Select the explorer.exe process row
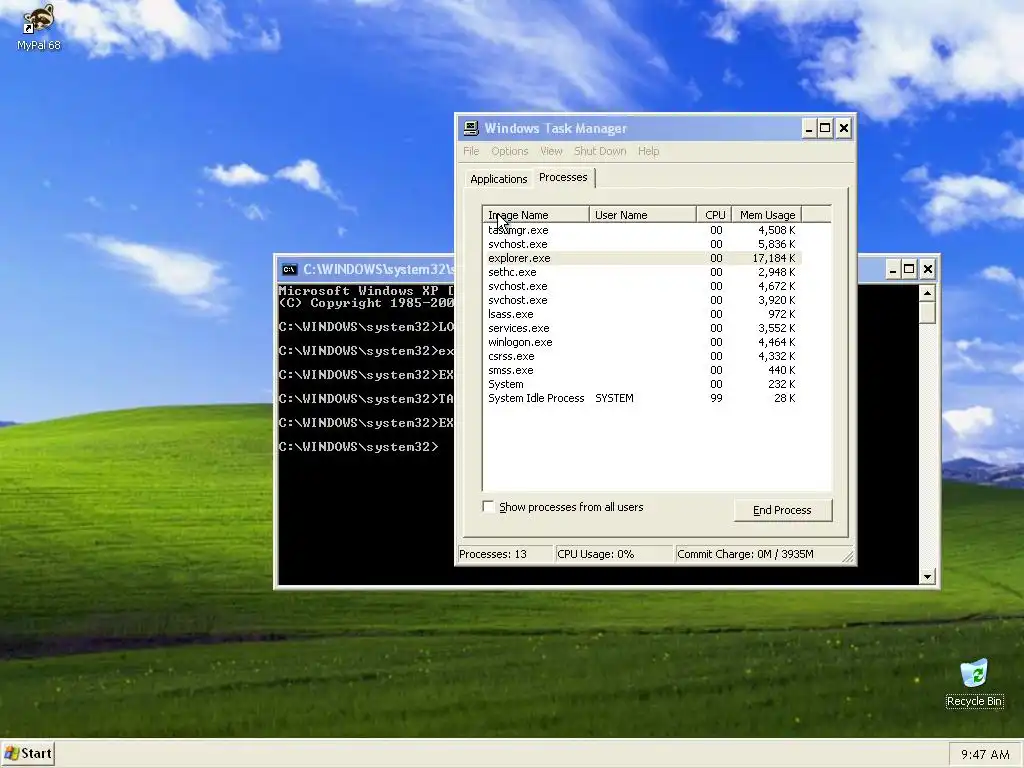1024x768 pixels. point(642,258)
